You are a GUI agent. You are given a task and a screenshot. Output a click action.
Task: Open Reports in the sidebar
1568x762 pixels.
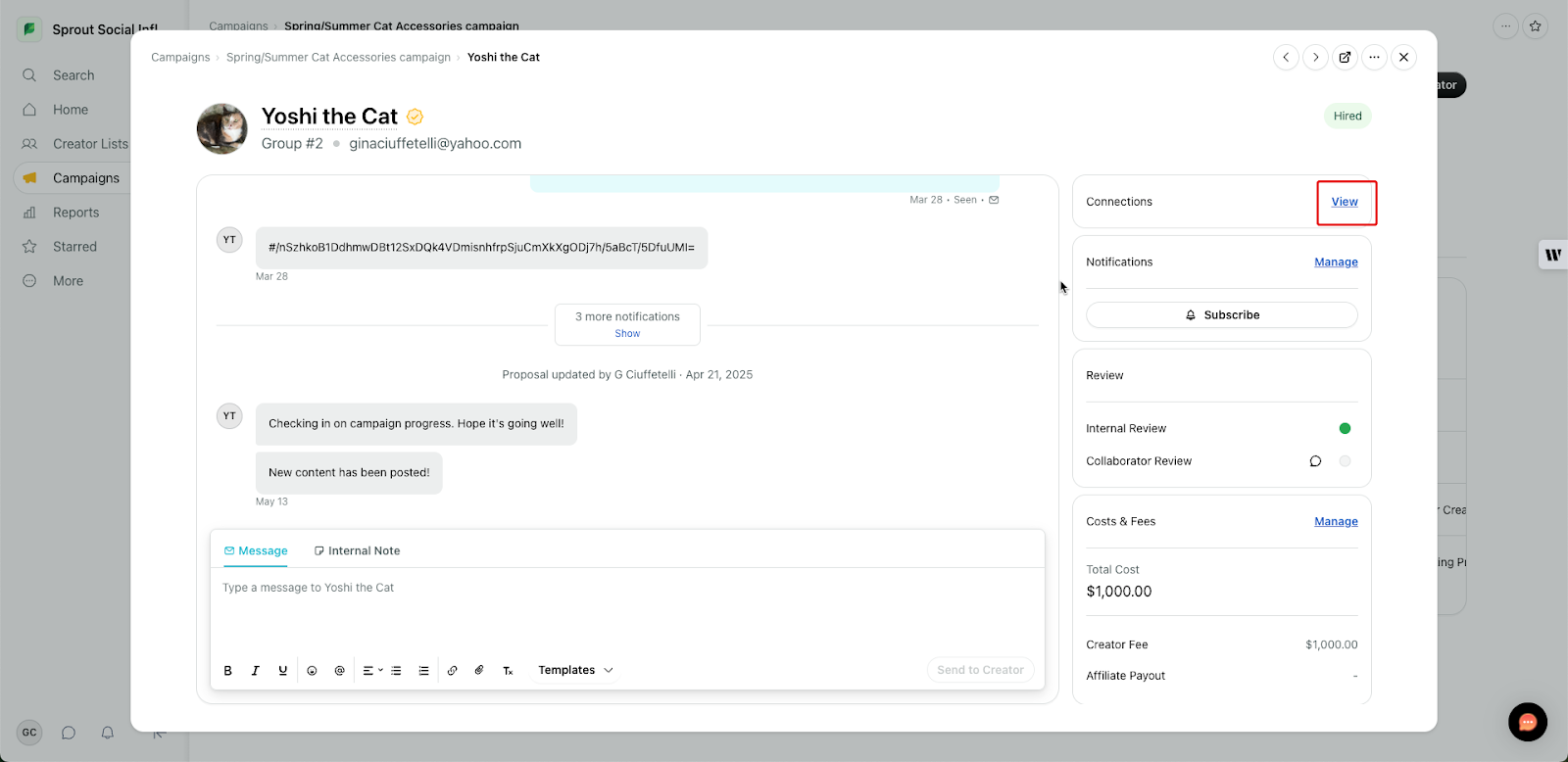pos(76,213)
